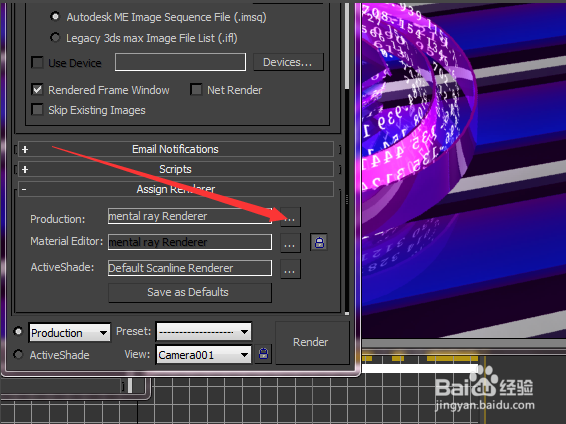The width and height of the screenshot is (566, 424).
Task: Collapse the Assign Renderer rollout
Action: click(x=175, y=189)
